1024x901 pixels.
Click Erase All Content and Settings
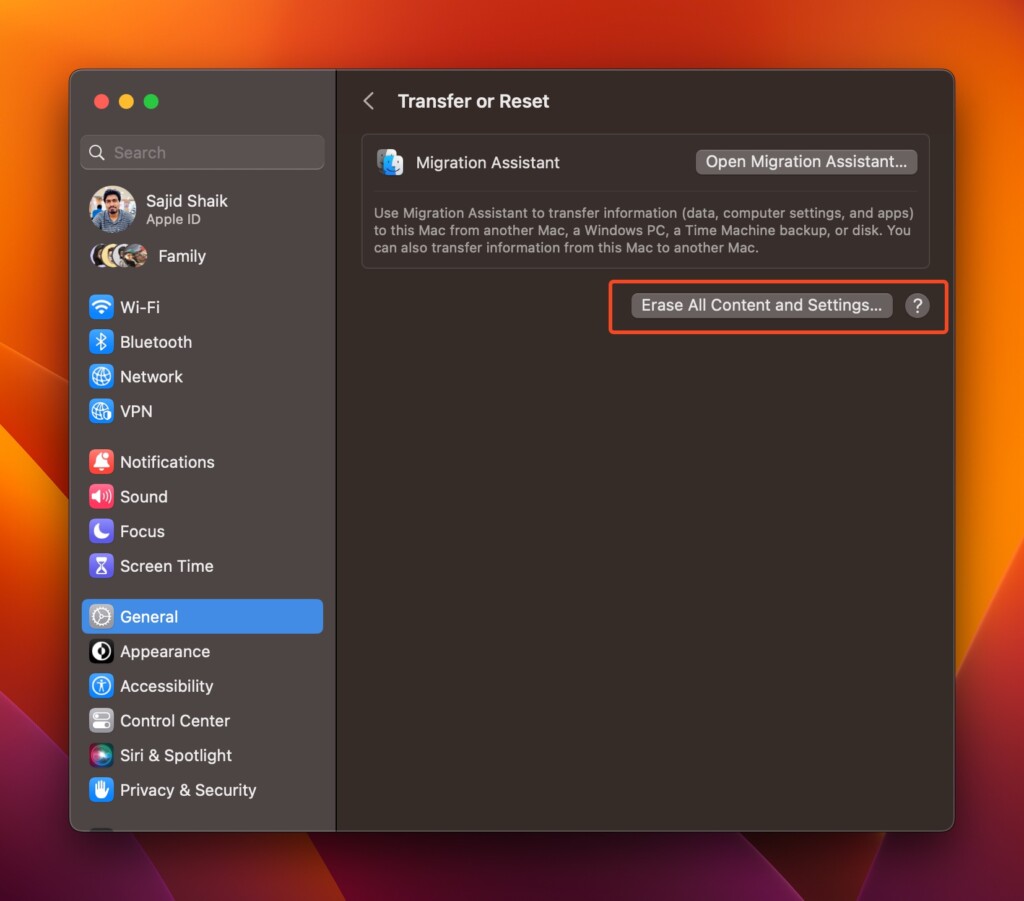coord(761,306)
